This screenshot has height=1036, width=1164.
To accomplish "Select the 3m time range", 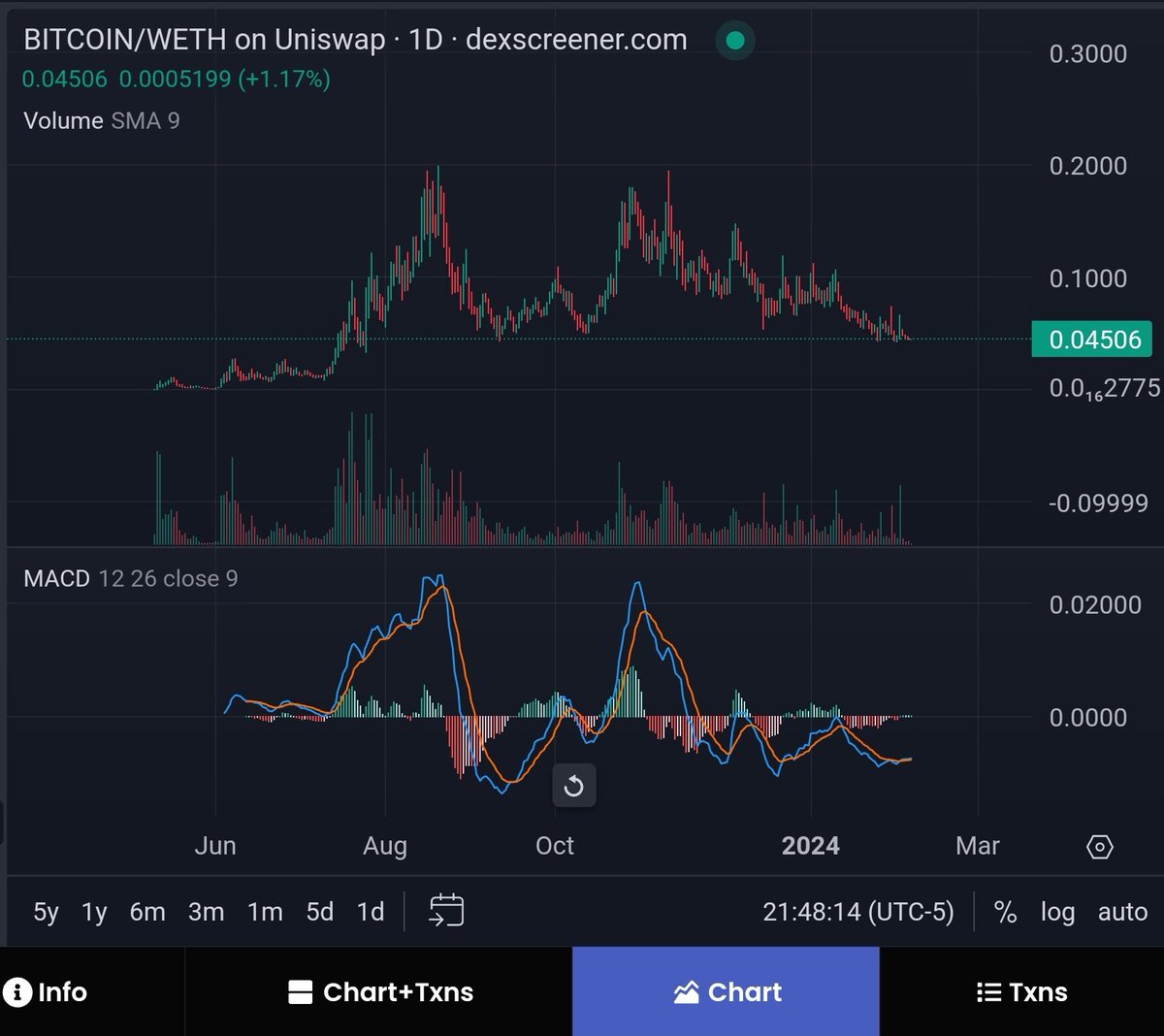I will tap(207, 912).
